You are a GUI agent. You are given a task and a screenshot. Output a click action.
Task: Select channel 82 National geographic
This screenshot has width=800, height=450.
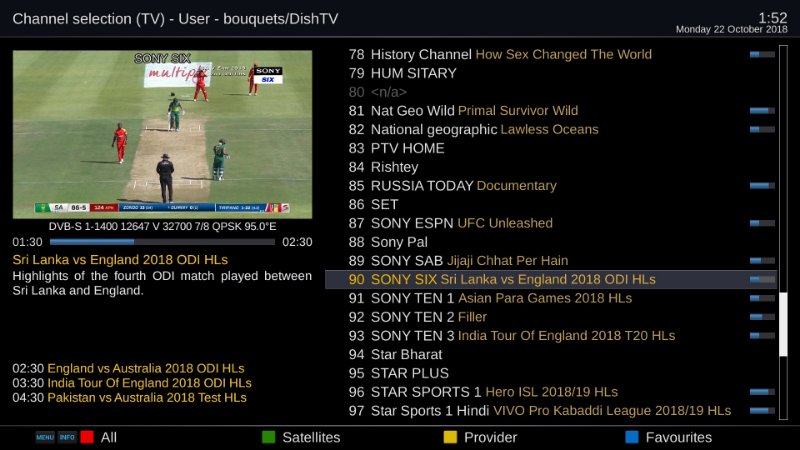[551, 129]
